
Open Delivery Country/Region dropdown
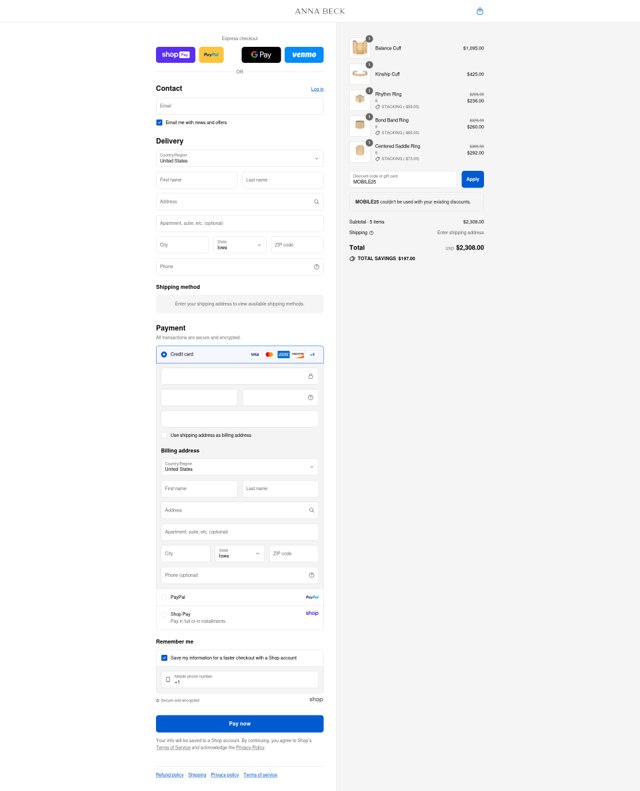tap(240, 158)
